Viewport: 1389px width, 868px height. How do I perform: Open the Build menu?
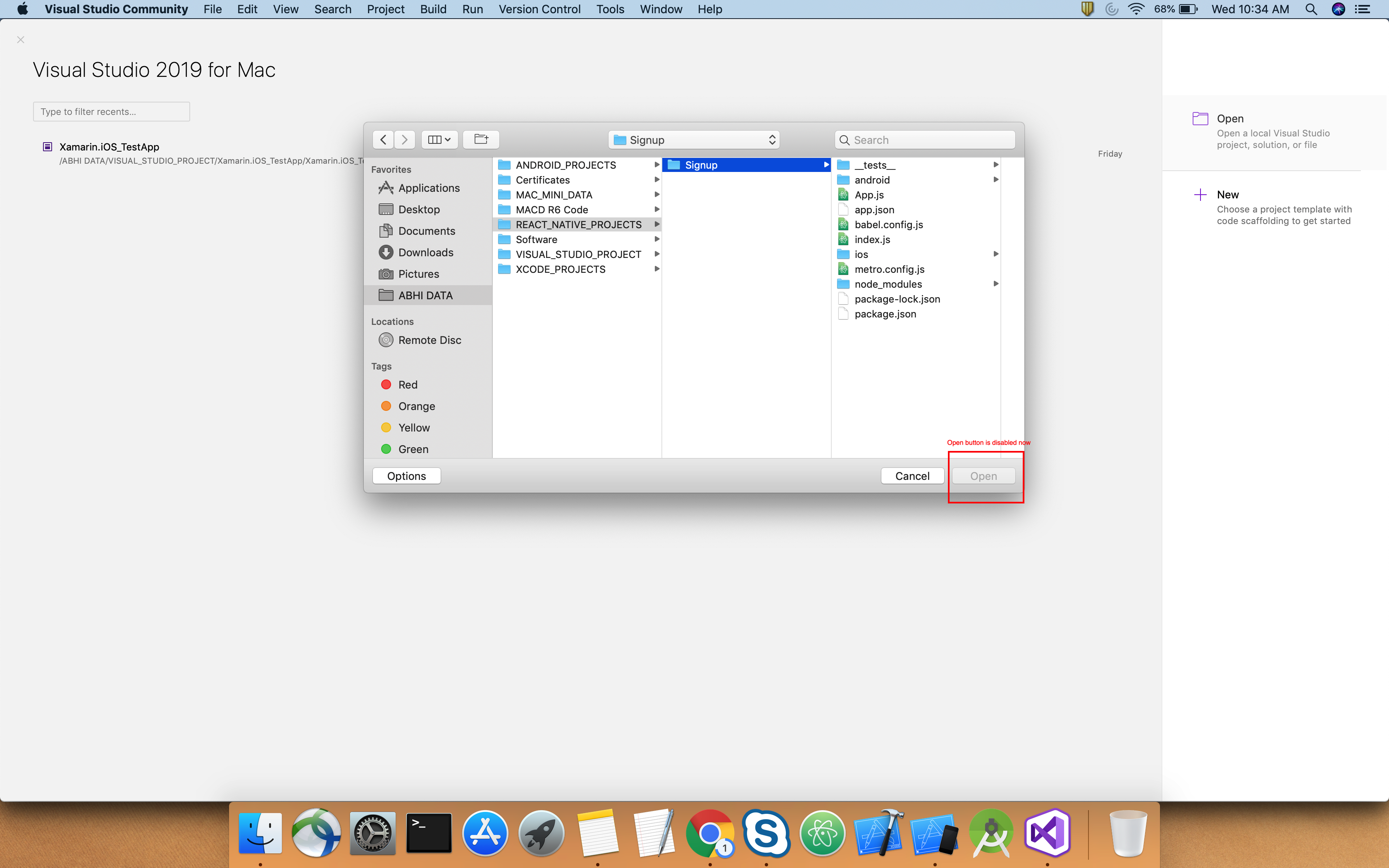(x=433, y=9)
